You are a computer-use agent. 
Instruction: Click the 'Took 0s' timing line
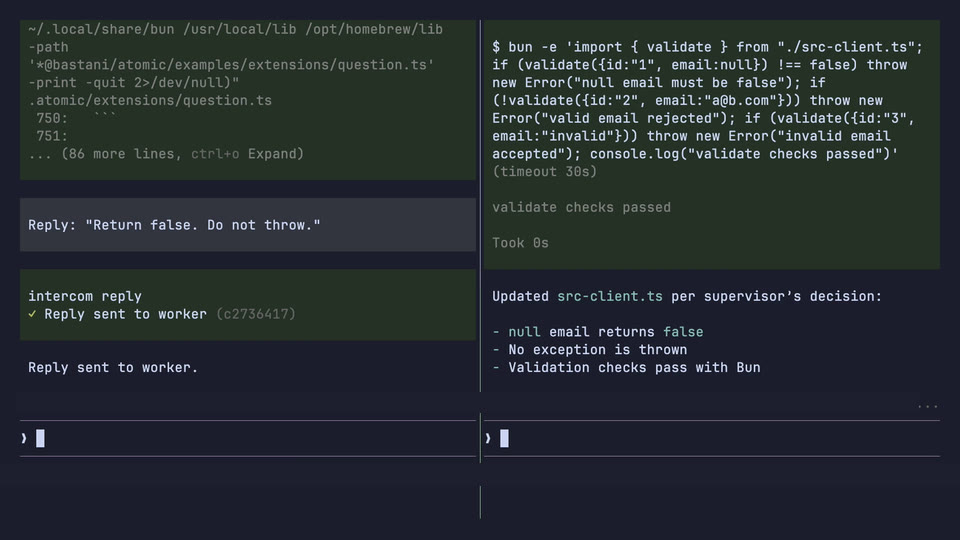click(x=520, y=243)
